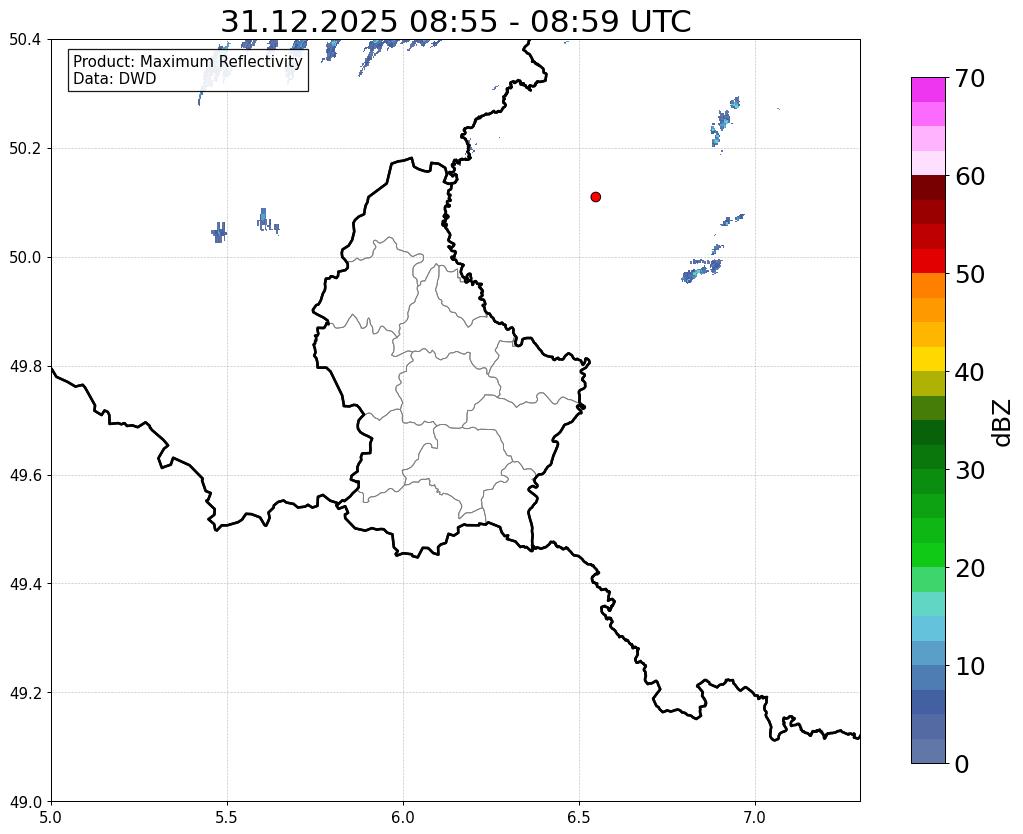Select the bright red 50 dBZ swatch
Screen dimensions: 1023x834
coord(928,261)
